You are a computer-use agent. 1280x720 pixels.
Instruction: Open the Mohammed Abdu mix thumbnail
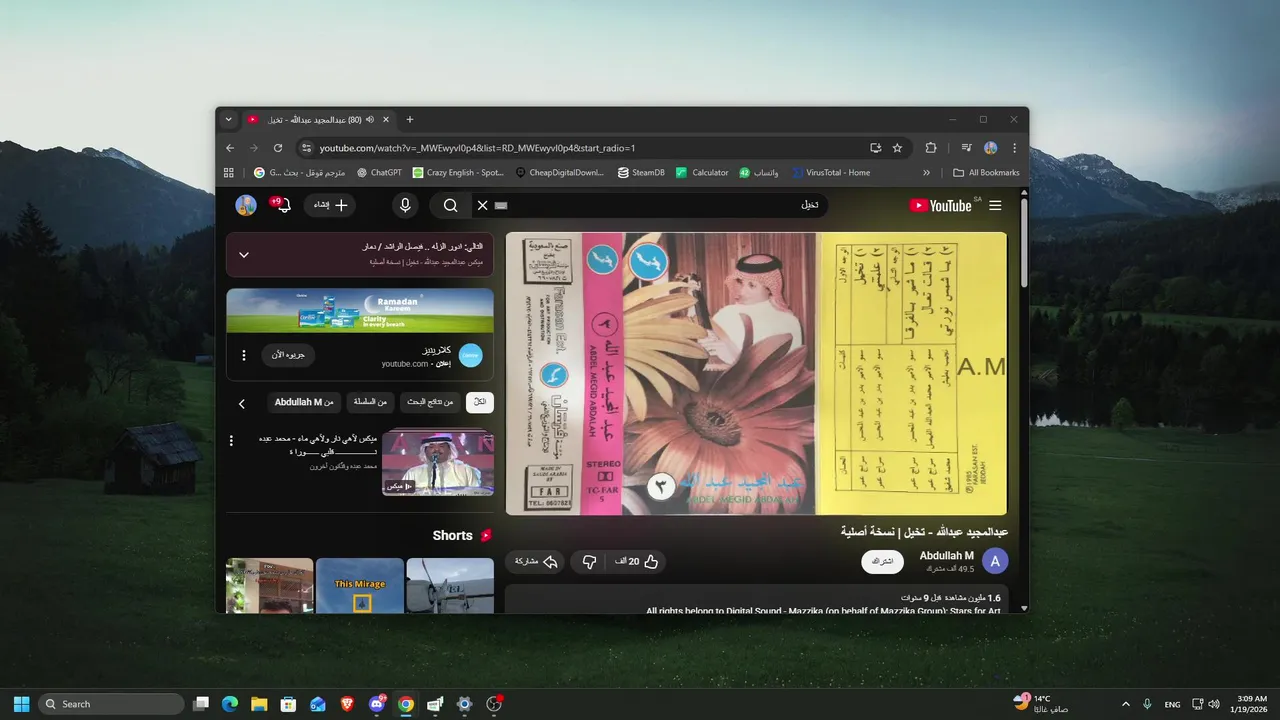click(437, 463)
